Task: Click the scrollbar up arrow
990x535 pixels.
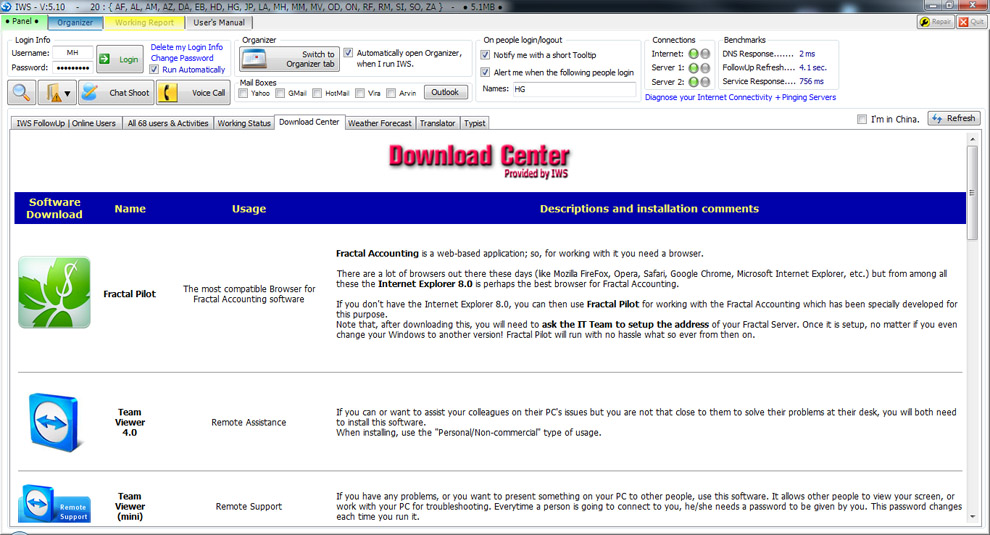Action: pyautogui.click(x=972, y=139)
